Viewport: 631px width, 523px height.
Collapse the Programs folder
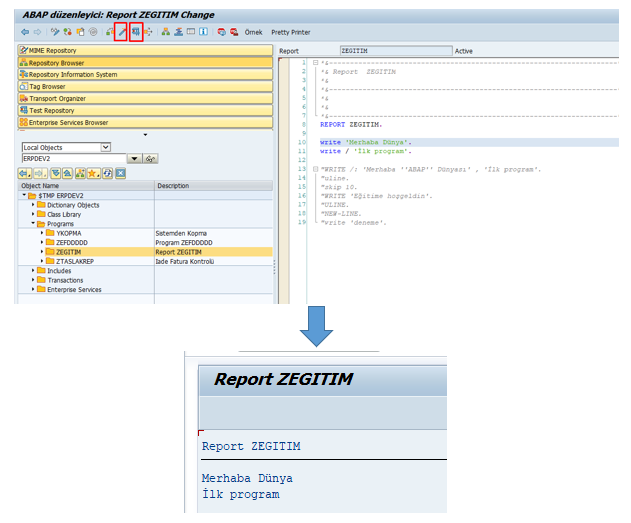click(x=34, y=224)
